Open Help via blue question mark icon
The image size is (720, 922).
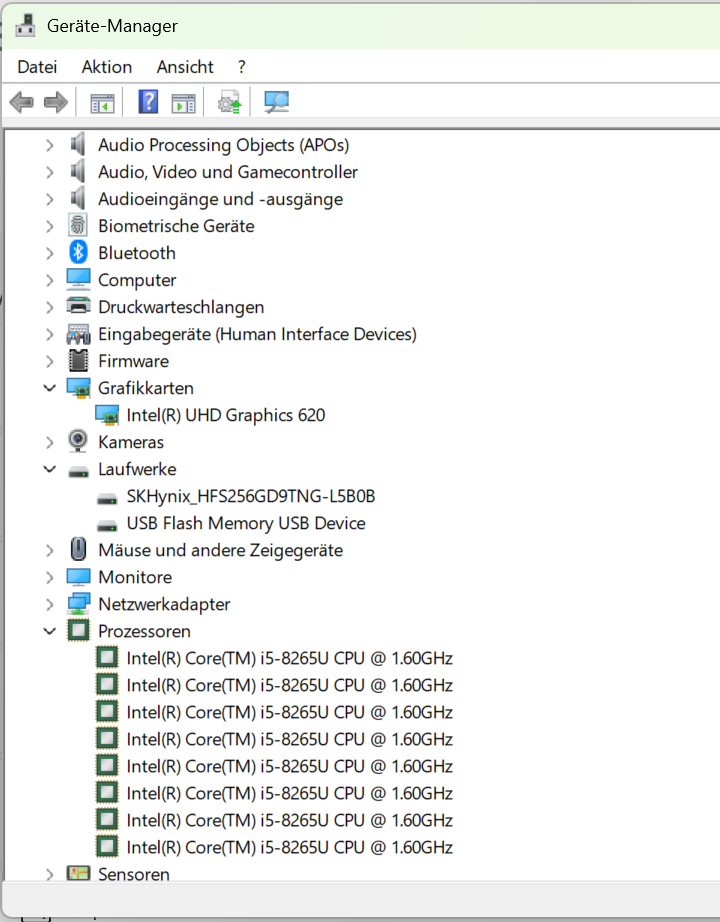click(x=148, y=102)
